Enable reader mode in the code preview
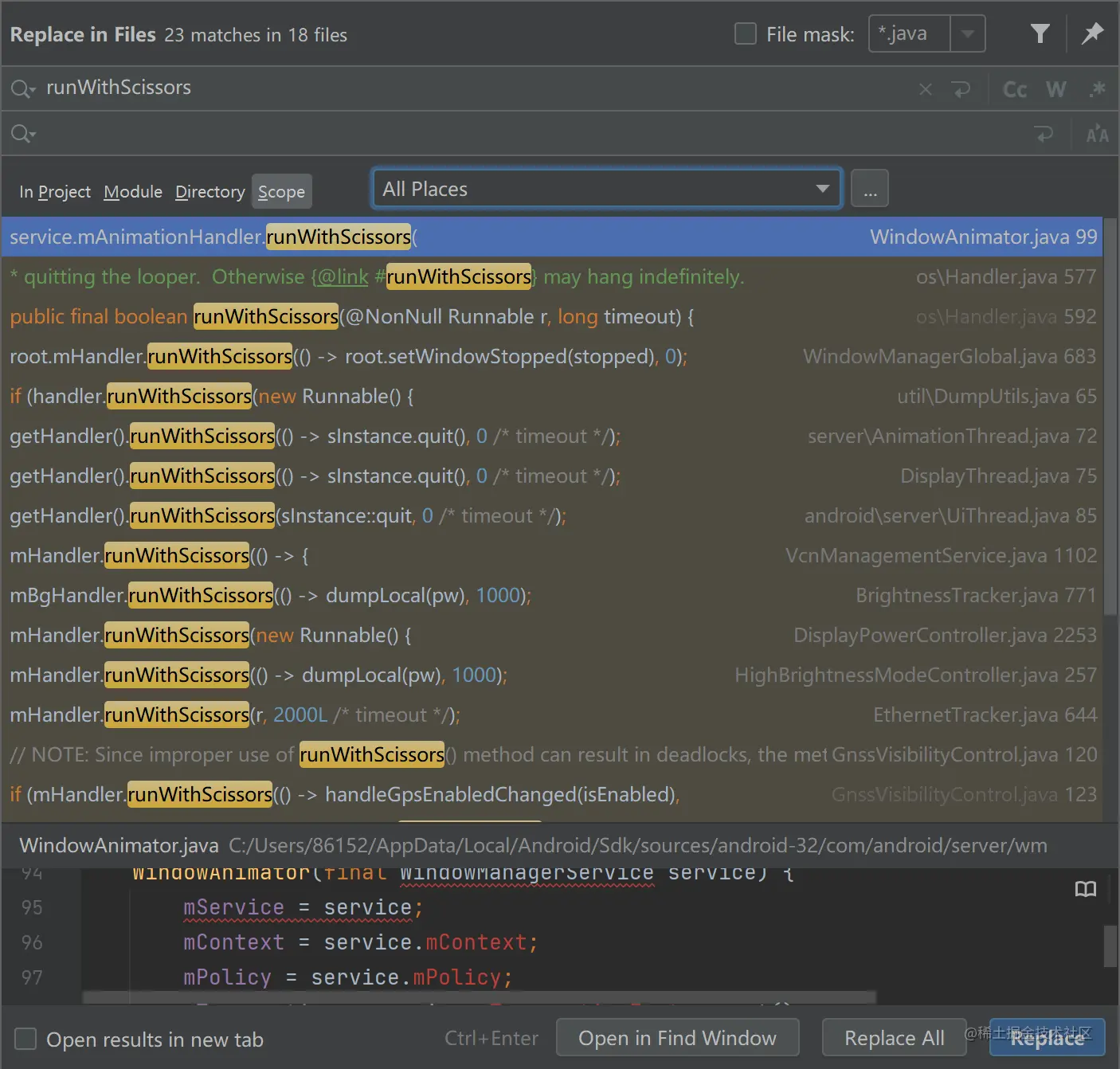Screen dimensions: 1120x1069 point(1086,889)
